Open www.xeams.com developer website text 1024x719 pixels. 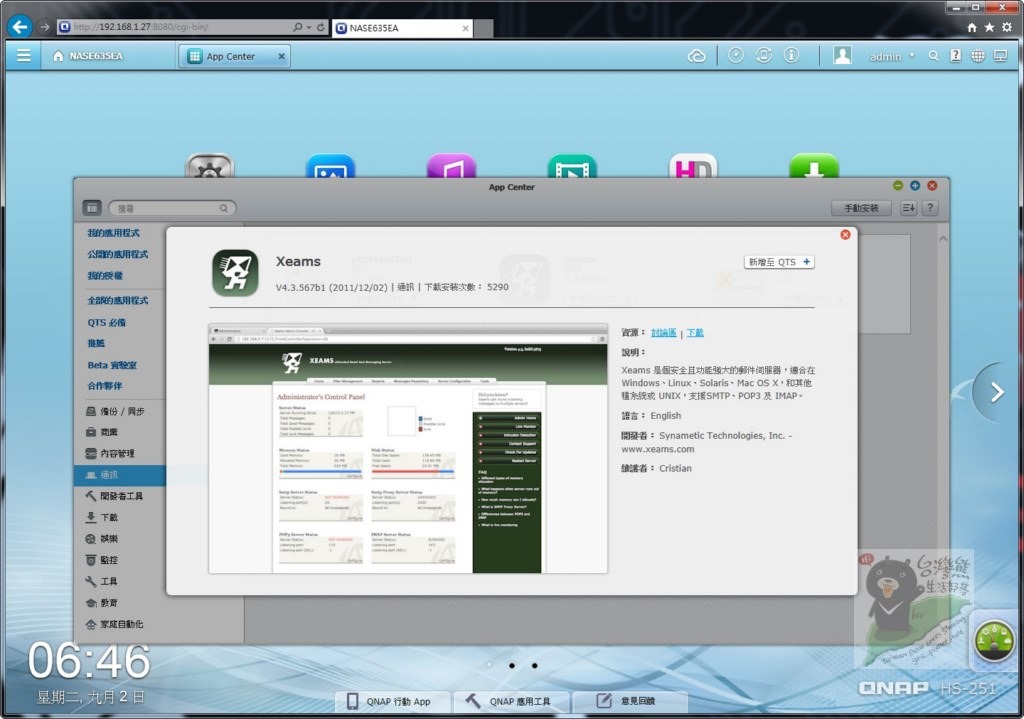click(x=658, y=449)
